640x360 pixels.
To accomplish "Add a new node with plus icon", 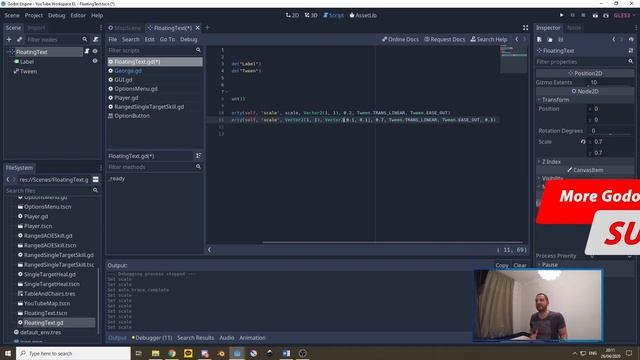I will (9, 40).
